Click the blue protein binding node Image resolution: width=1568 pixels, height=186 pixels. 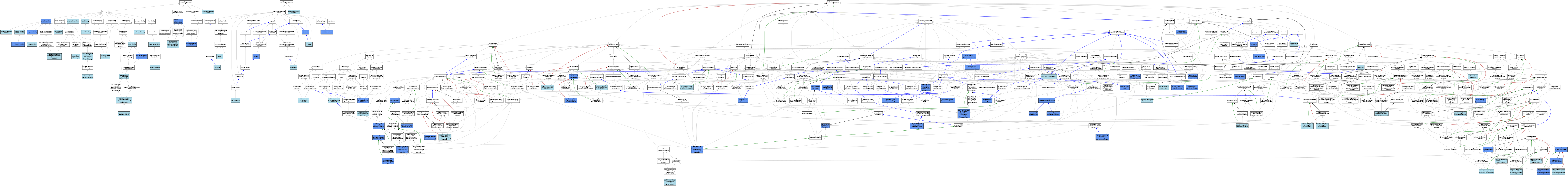46,21
